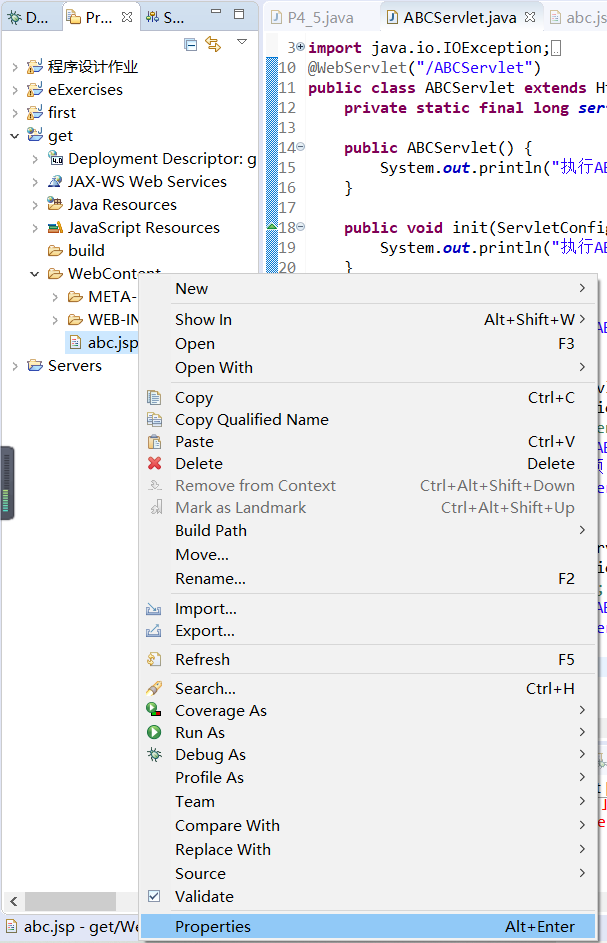607x943 pixels.
Task: Click the Refresh icon beside the Refresh entry
Action: click(x=152, y=658)
